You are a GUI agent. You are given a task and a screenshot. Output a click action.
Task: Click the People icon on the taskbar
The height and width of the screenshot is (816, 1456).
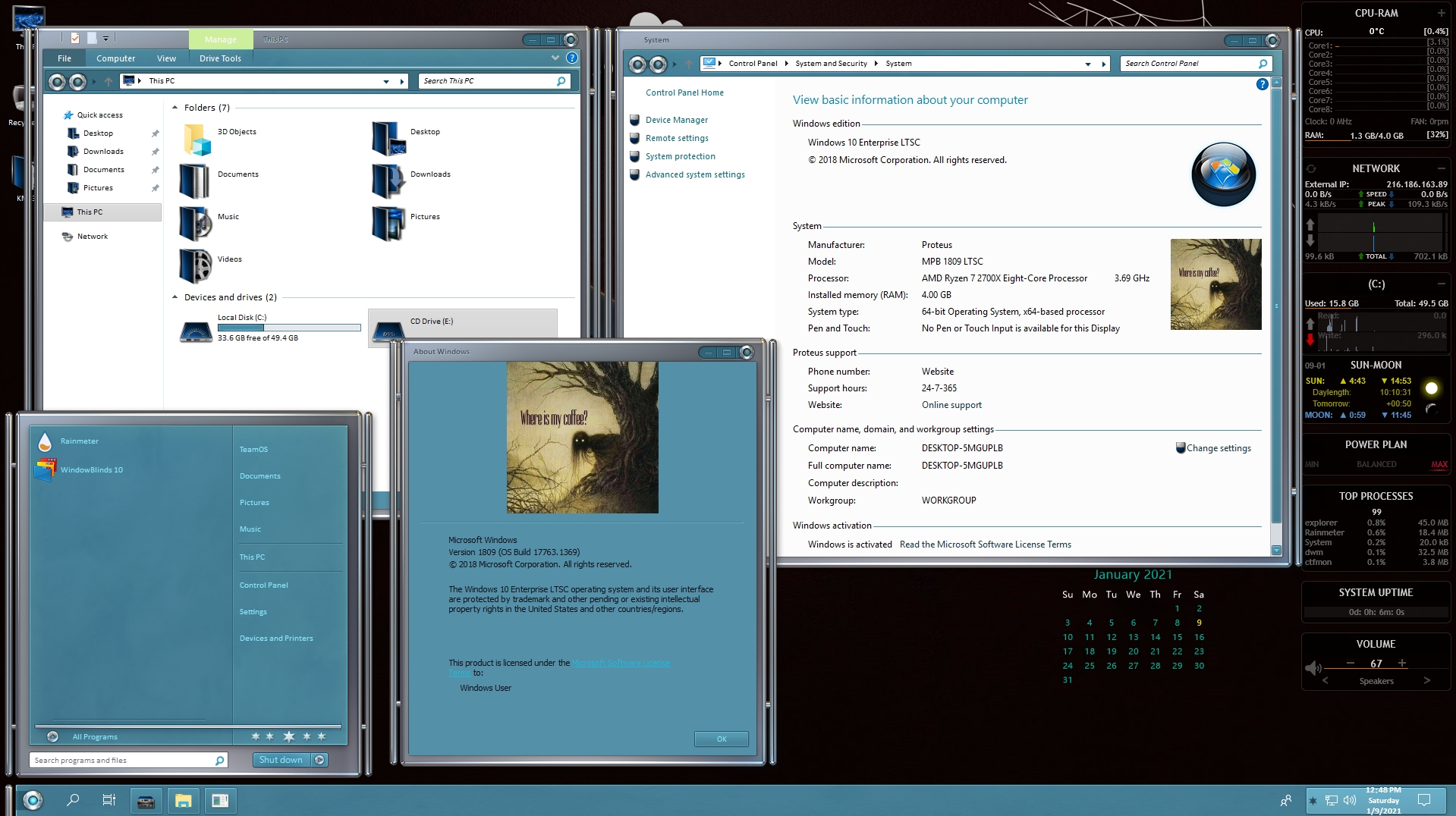pos(1285,800)
